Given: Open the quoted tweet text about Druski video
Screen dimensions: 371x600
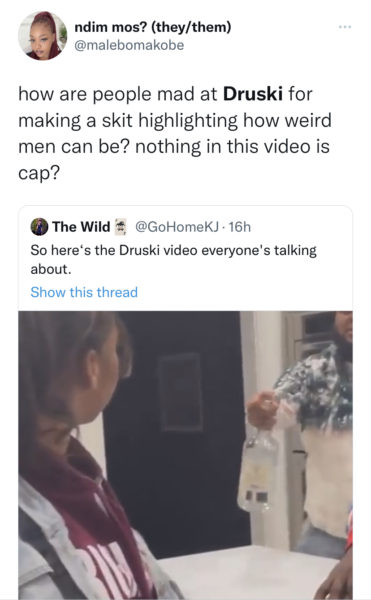Looking at the screenshot, I should [x=173, y=259].
